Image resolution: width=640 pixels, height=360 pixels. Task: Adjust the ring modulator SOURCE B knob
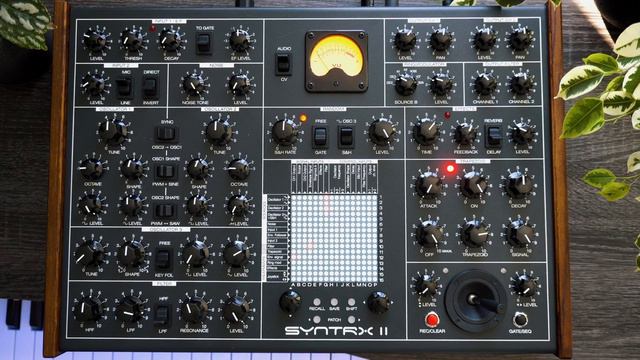click(x=406, y=85)
